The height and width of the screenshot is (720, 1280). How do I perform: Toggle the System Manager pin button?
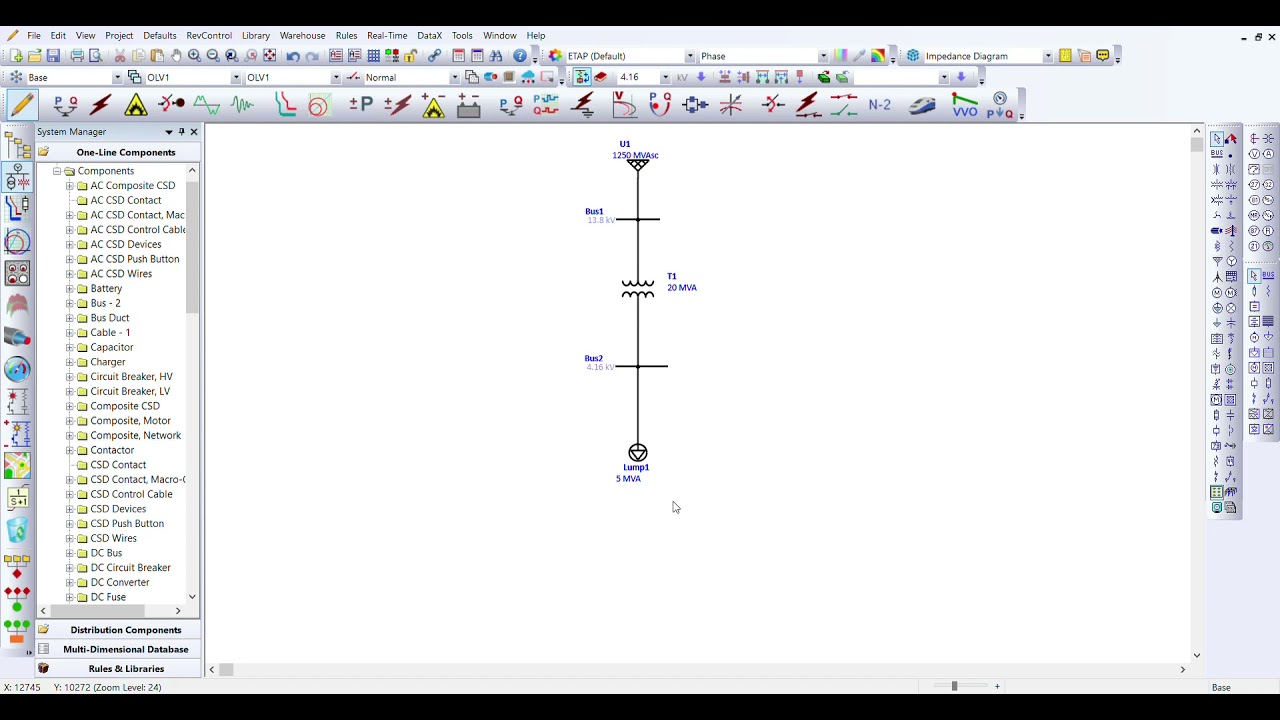pyautogui.click(x=181, y=132)
